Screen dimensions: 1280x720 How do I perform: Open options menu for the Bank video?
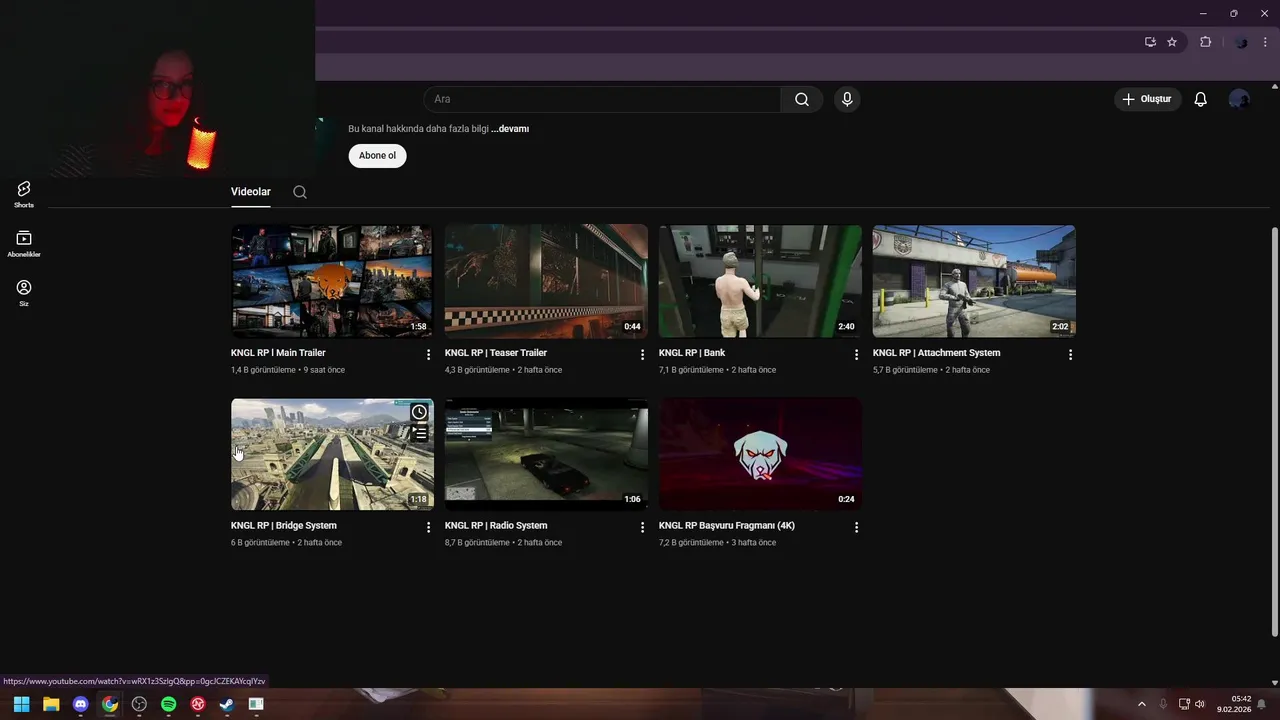point(856,354)
